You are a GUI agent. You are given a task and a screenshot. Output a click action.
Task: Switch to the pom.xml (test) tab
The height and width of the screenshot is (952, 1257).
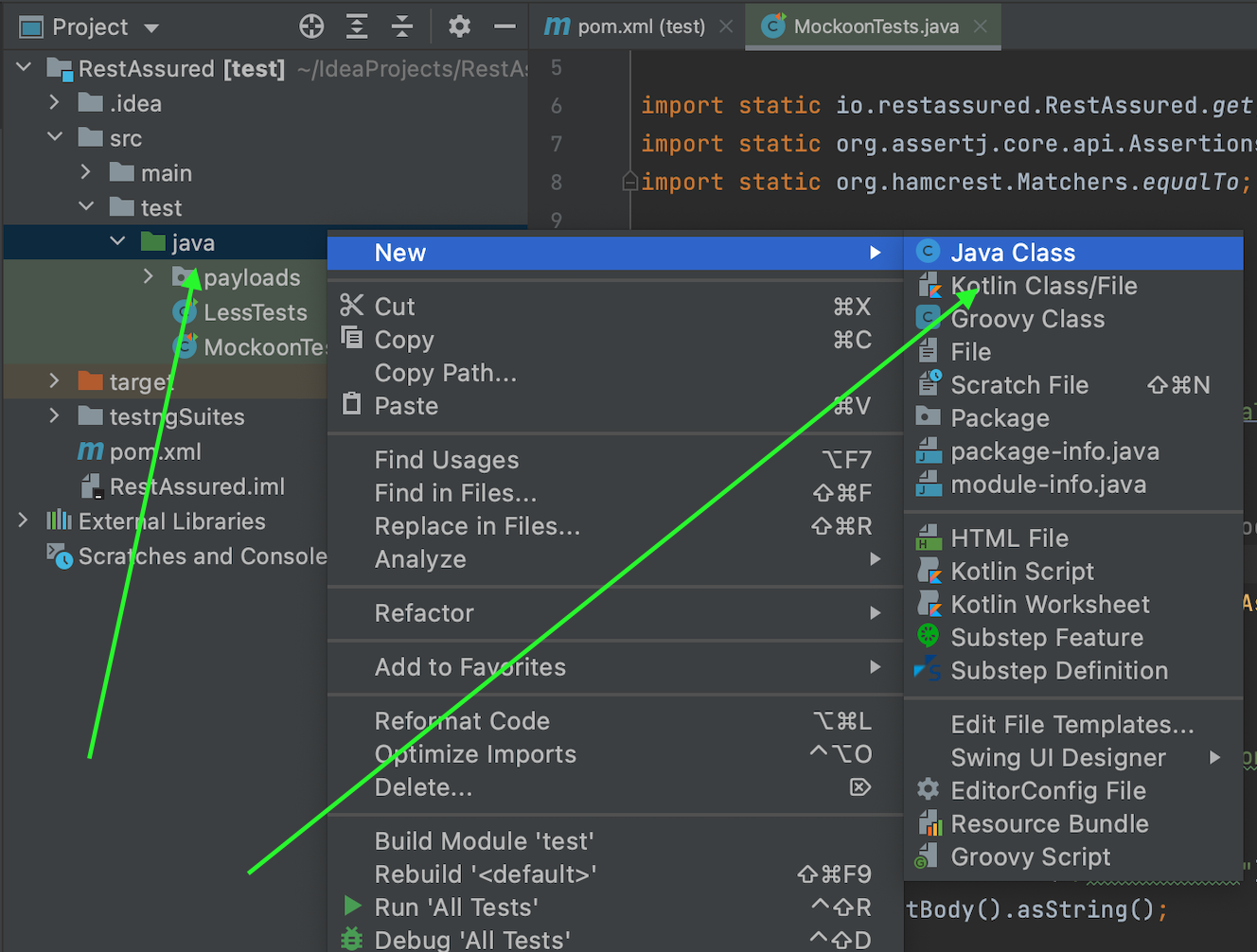640,26
